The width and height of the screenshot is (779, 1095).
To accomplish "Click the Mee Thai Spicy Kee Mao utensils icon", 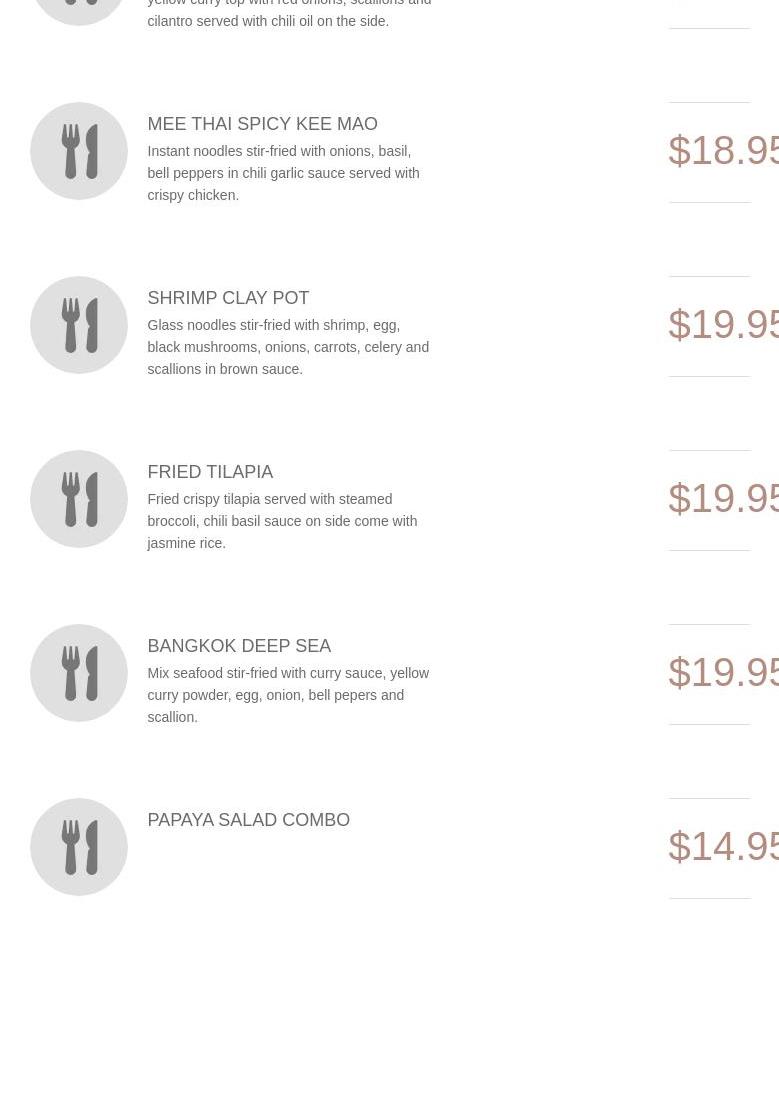I will (x=79, y=151).
